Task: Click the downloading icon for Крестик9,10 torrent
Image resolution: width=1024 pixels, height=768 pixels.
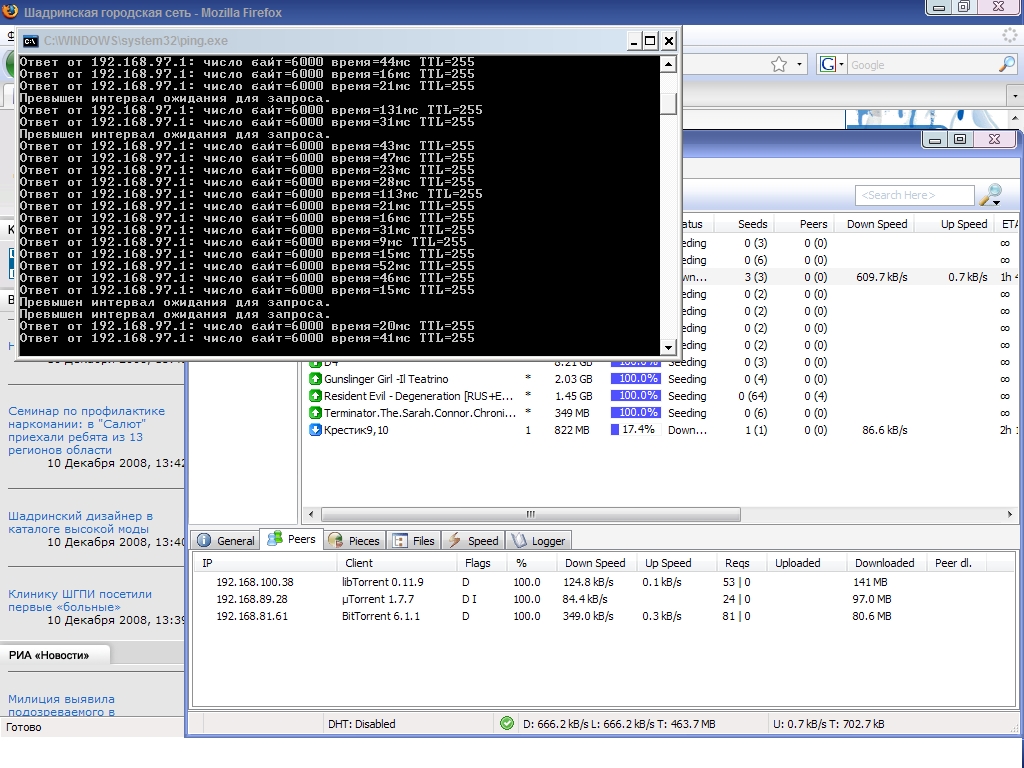Action: coord(315,430)
